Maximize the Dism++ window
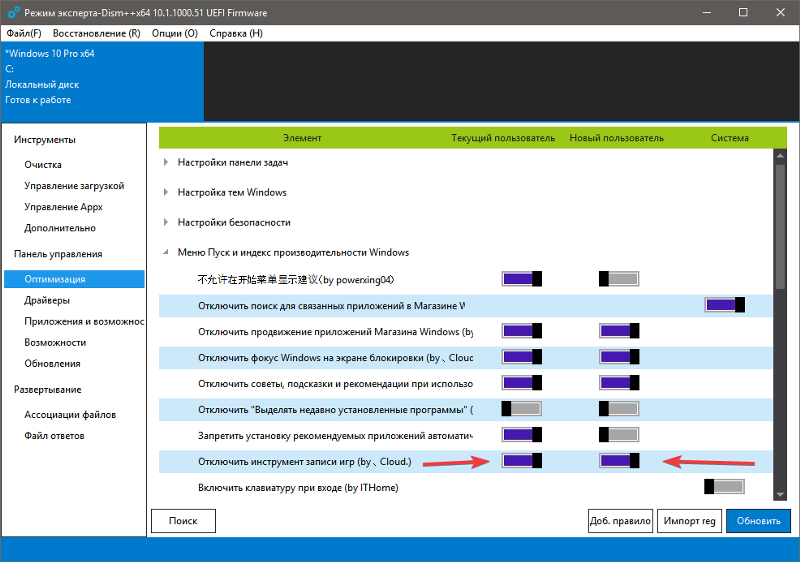The image size is (800, 562). click(743, 12)
